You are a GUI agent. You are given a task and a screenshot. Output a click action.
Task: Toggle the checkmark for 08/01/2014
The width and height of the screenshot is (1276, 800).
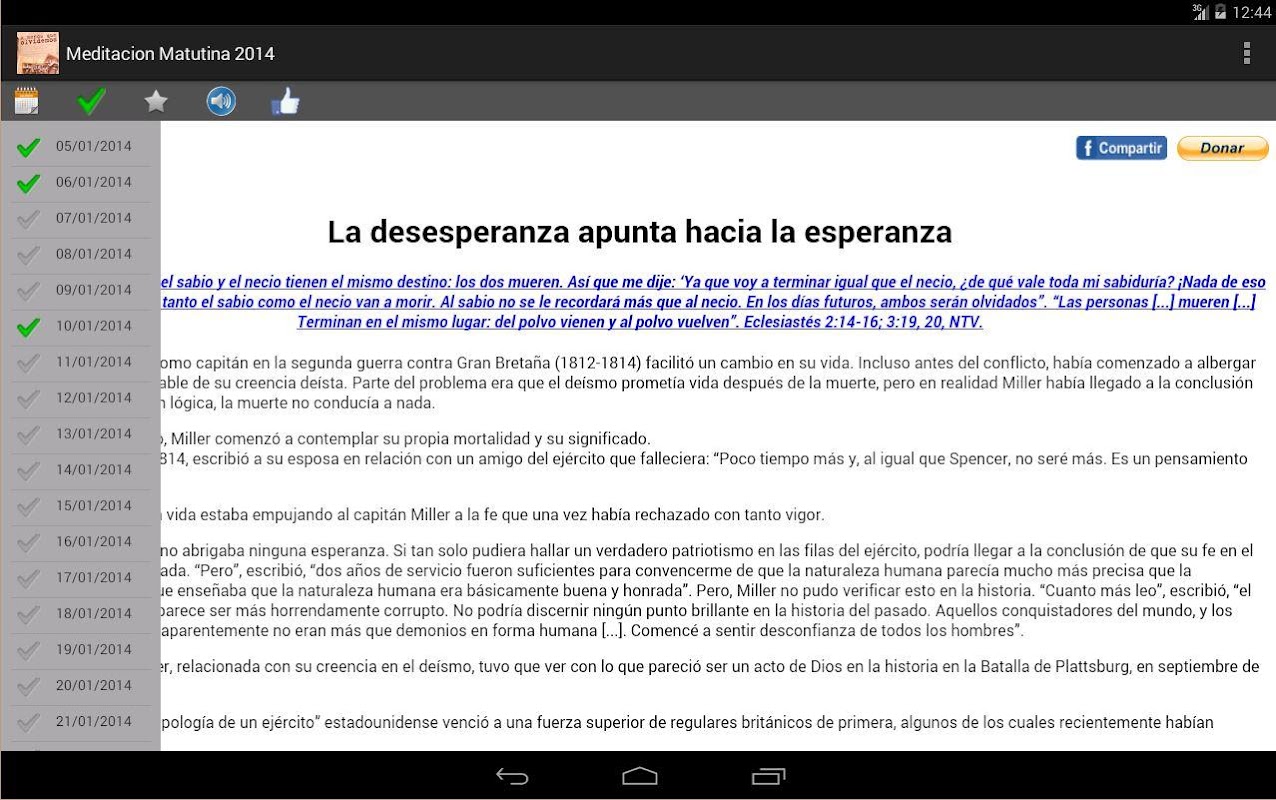click(x=29, y=255)
